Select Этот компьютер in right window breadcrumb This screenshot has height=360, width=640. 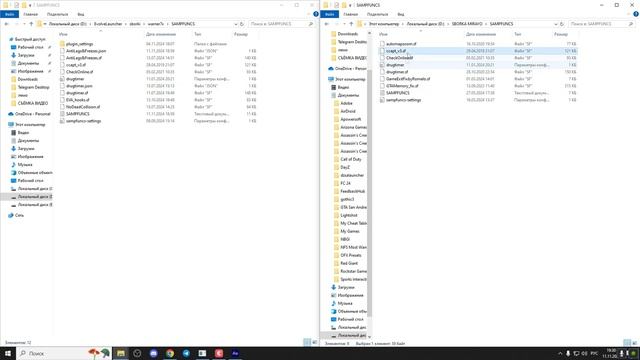(384, 24)
